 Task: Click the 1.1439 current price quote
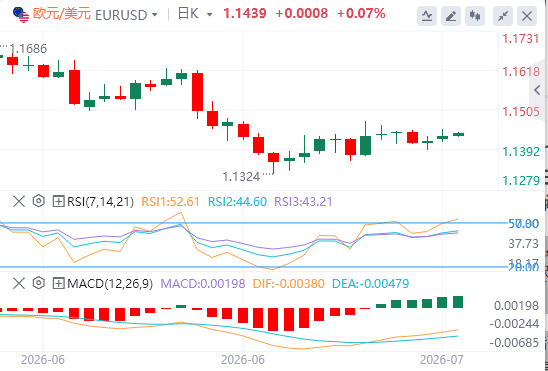coord(245,14)
